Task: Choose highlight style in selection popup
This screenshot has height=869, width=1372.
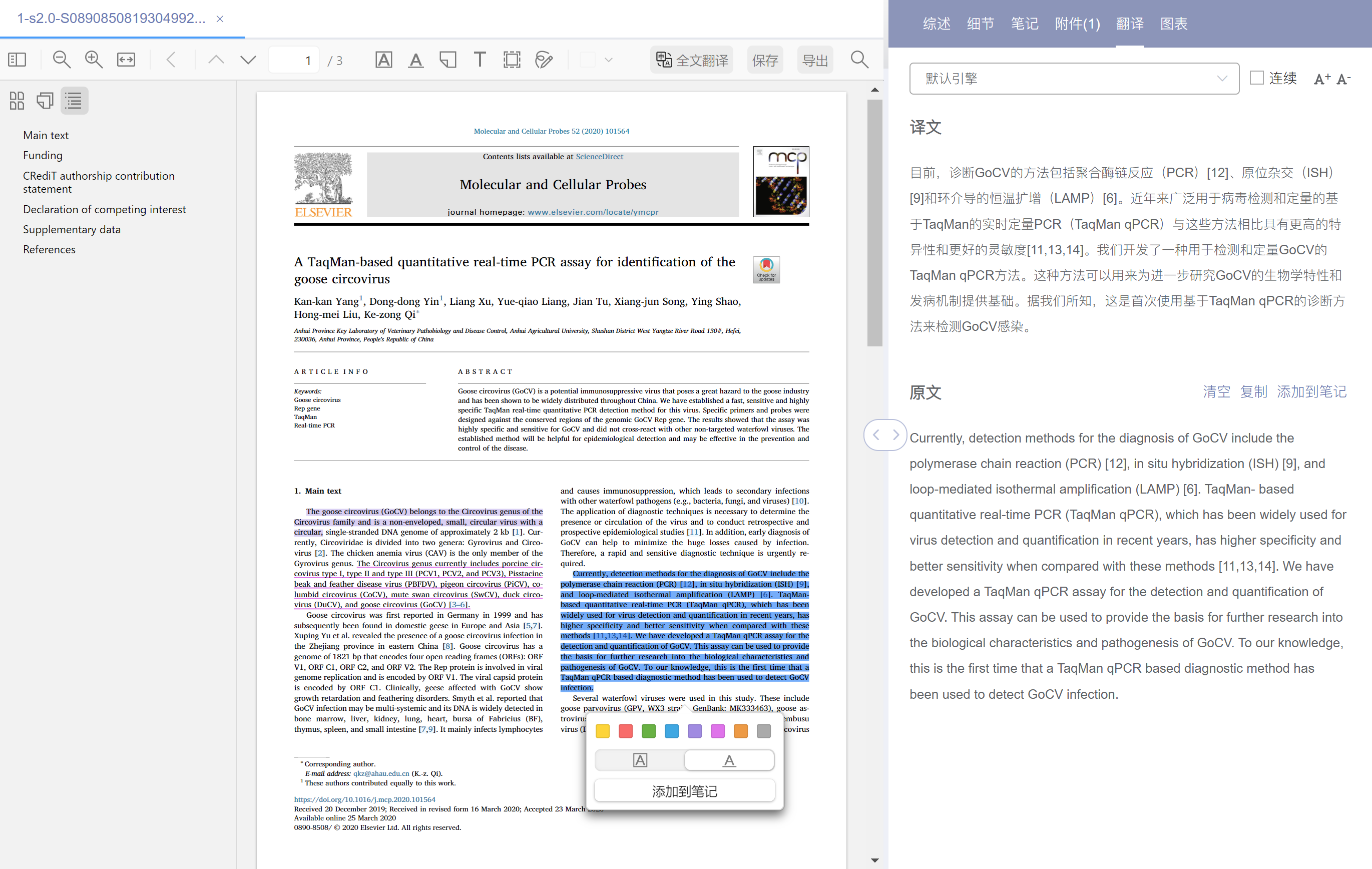Action: (640, 760)
